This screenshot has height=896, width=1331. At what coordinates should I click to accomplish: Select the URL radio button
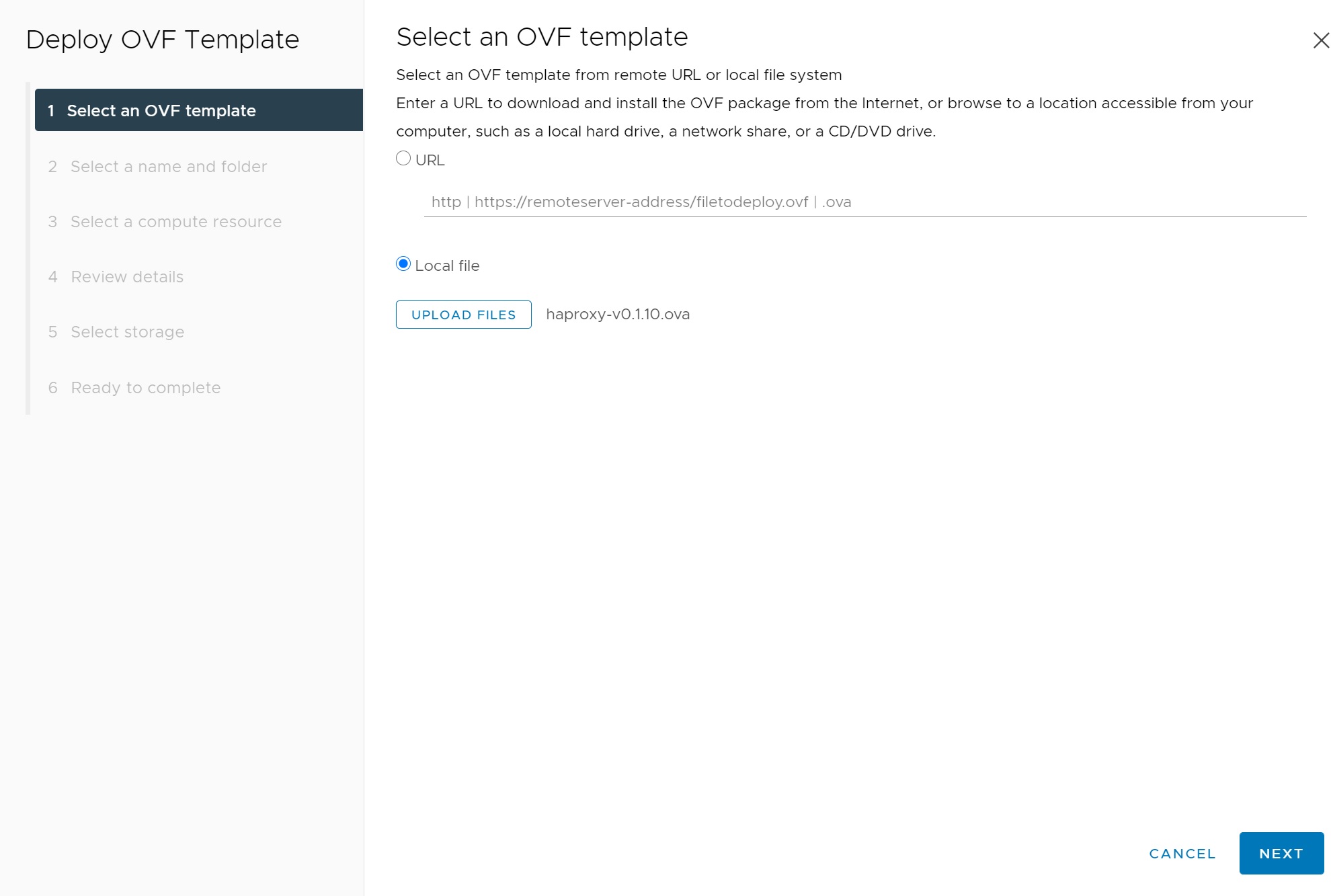tap(403, 159)
